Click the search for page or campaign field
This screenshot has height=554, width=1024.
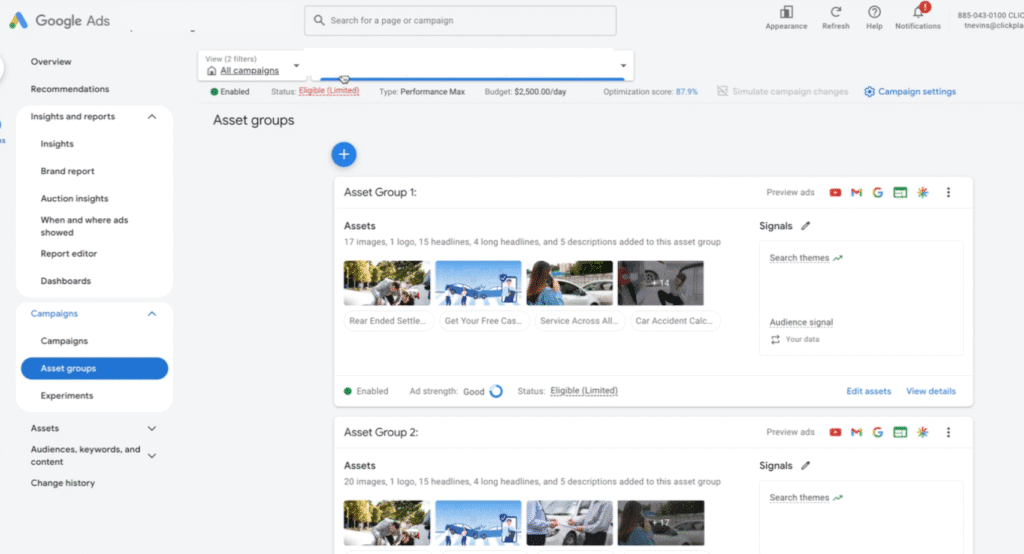460,20
